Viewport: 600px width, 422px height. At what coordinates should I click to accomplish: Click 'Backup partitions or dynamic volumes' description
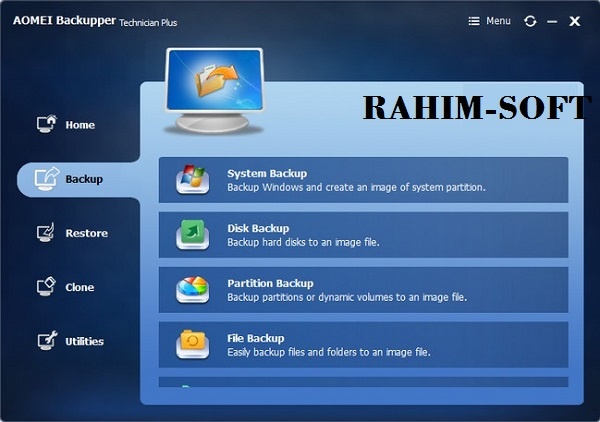click(x=347, y=297)
